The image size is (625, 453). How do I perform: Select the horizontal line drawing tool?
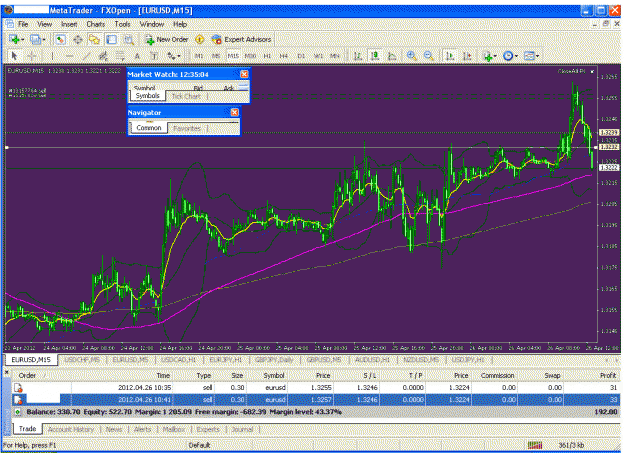click(x=69, y=56)
